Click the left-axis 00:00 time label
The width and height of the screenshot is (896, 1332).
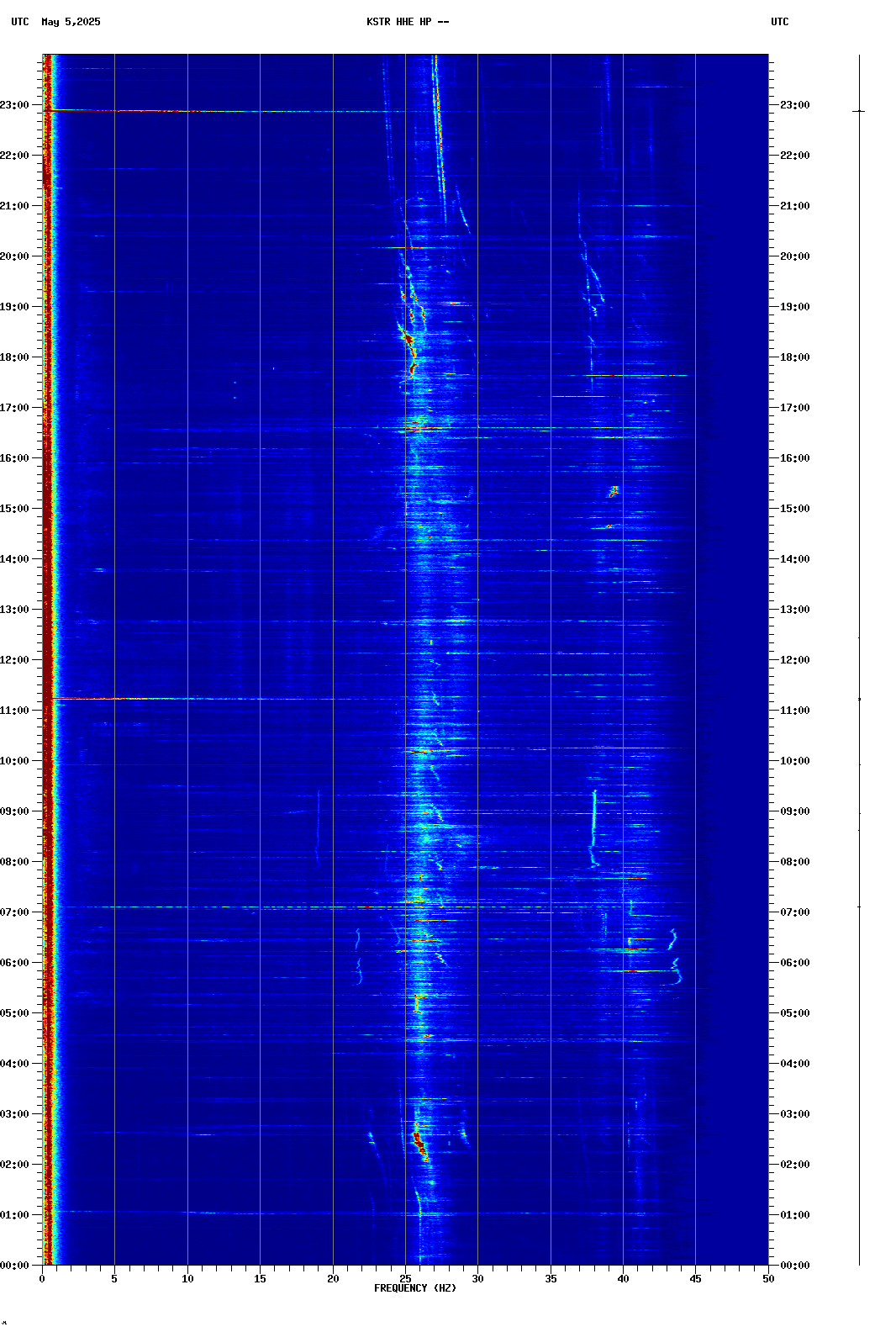coord(14,1266)
